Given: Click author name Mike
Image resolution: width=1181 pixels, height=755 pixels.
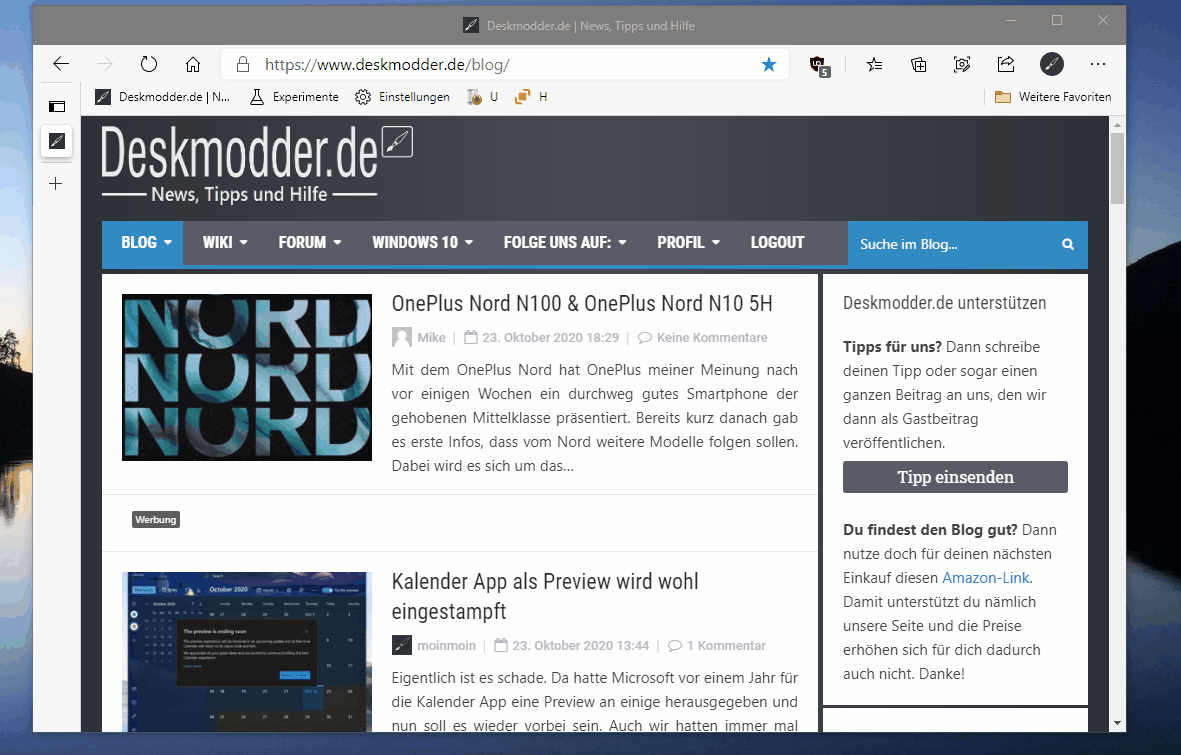Looking at the screenshot, I should coord(432,338).
